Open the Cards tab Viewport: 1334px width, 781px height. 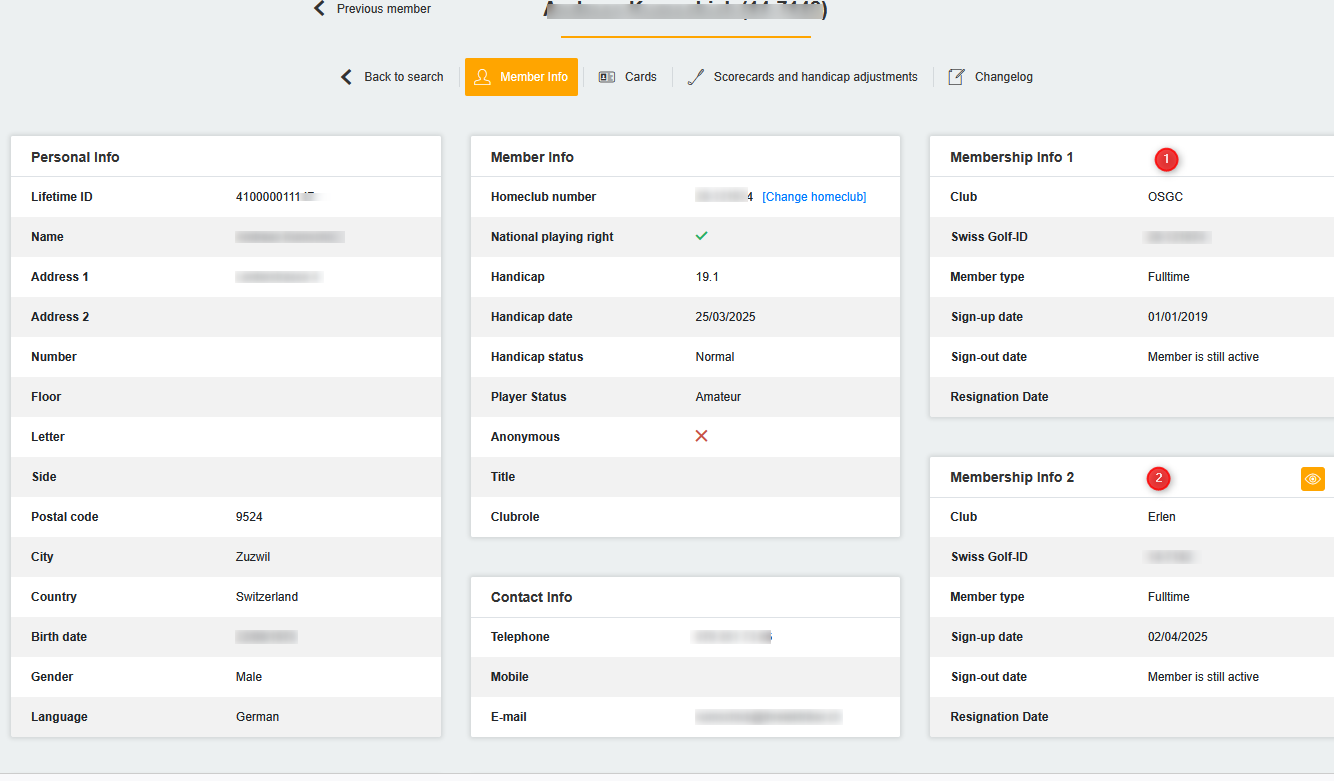[640, 77]
